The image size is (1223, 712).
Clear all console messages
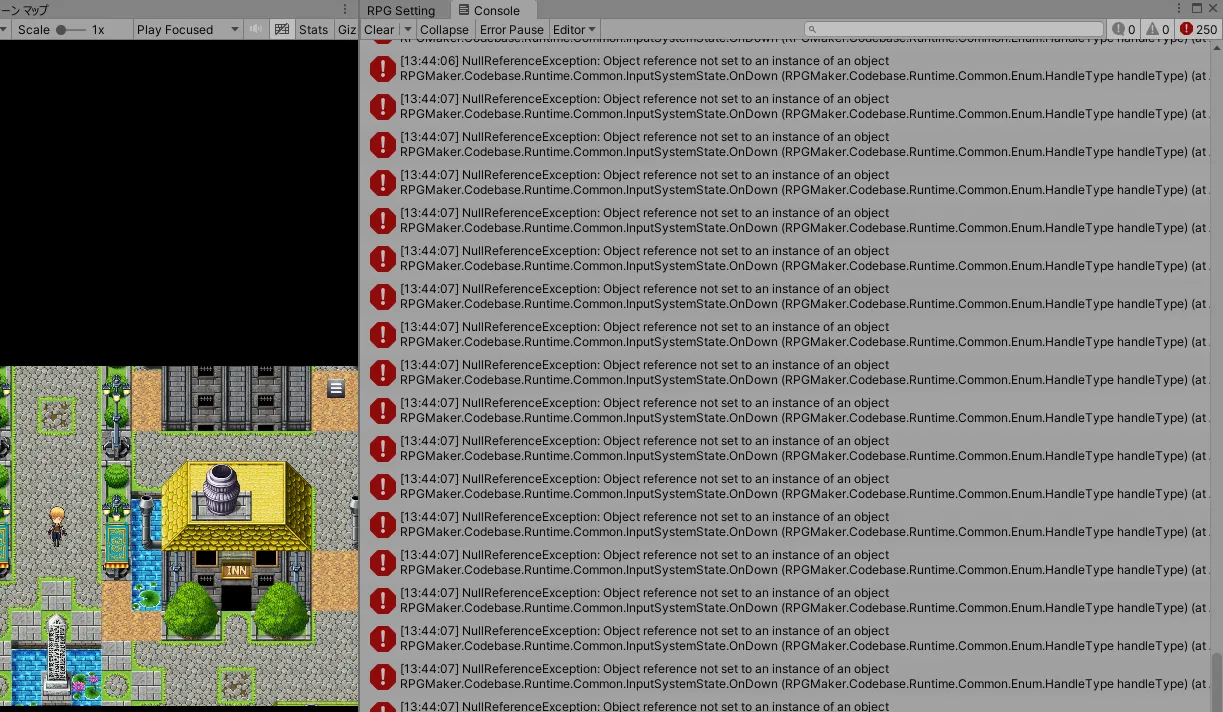click(x=379, y=29)
